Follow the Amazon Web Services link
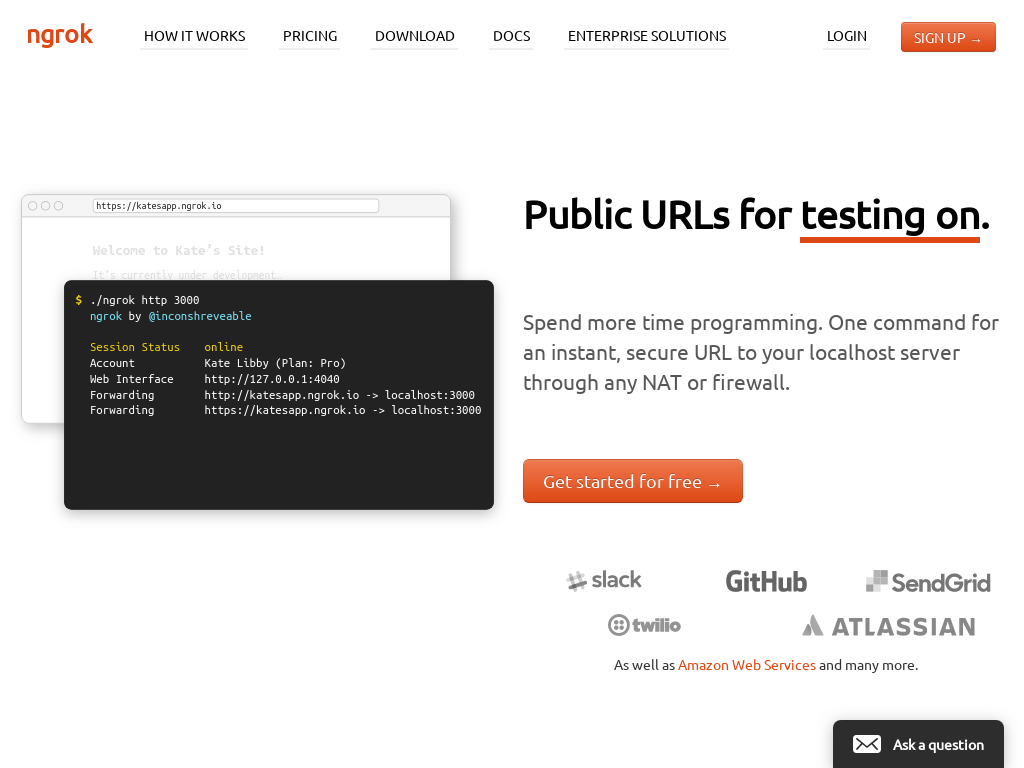This screenshot has height=768, width=1024. (746, 665)
